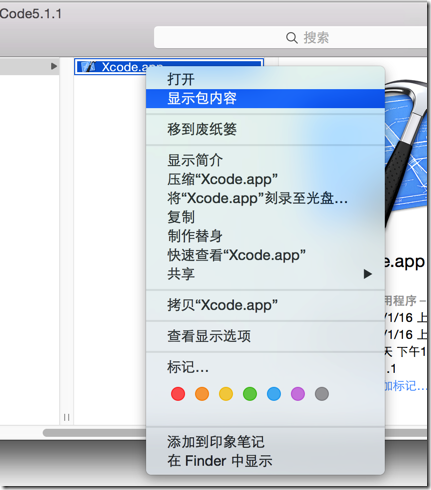Open the 共享 submenu
431x490 pixels.
[265, 274]
